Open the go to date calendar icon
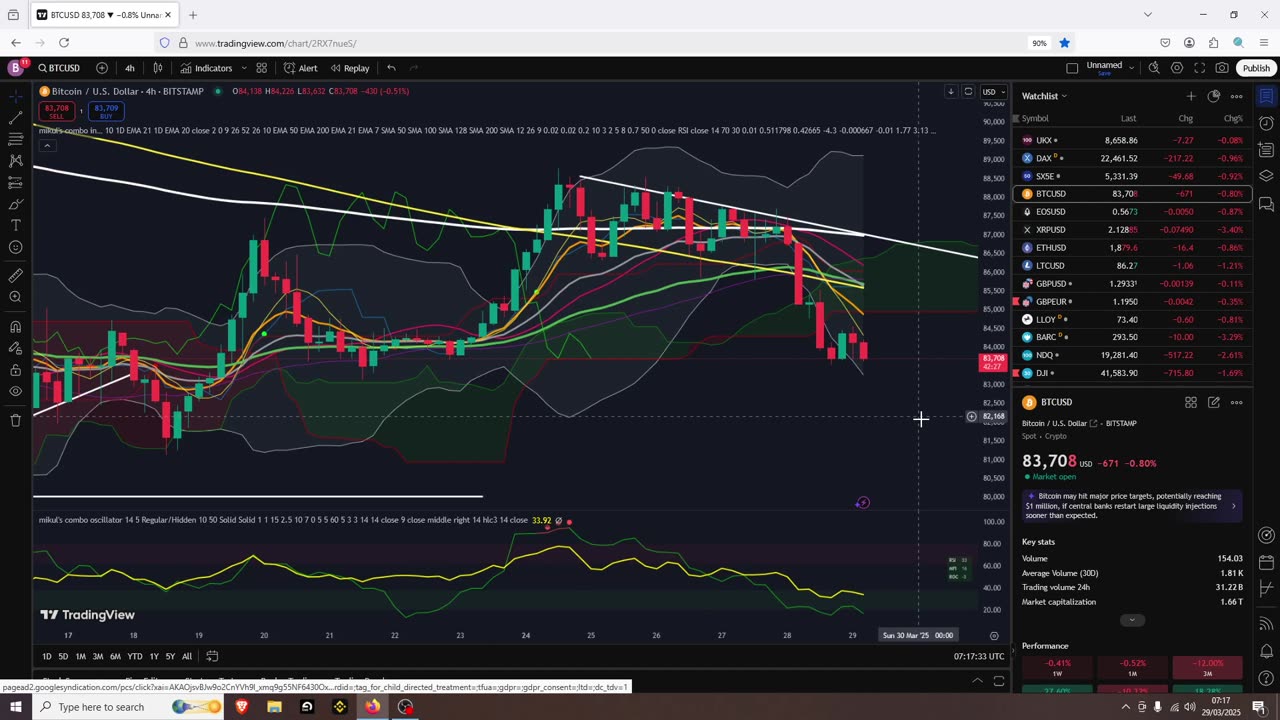Image resolution: width=1280 pixels, height=720 pixels. 213,656
